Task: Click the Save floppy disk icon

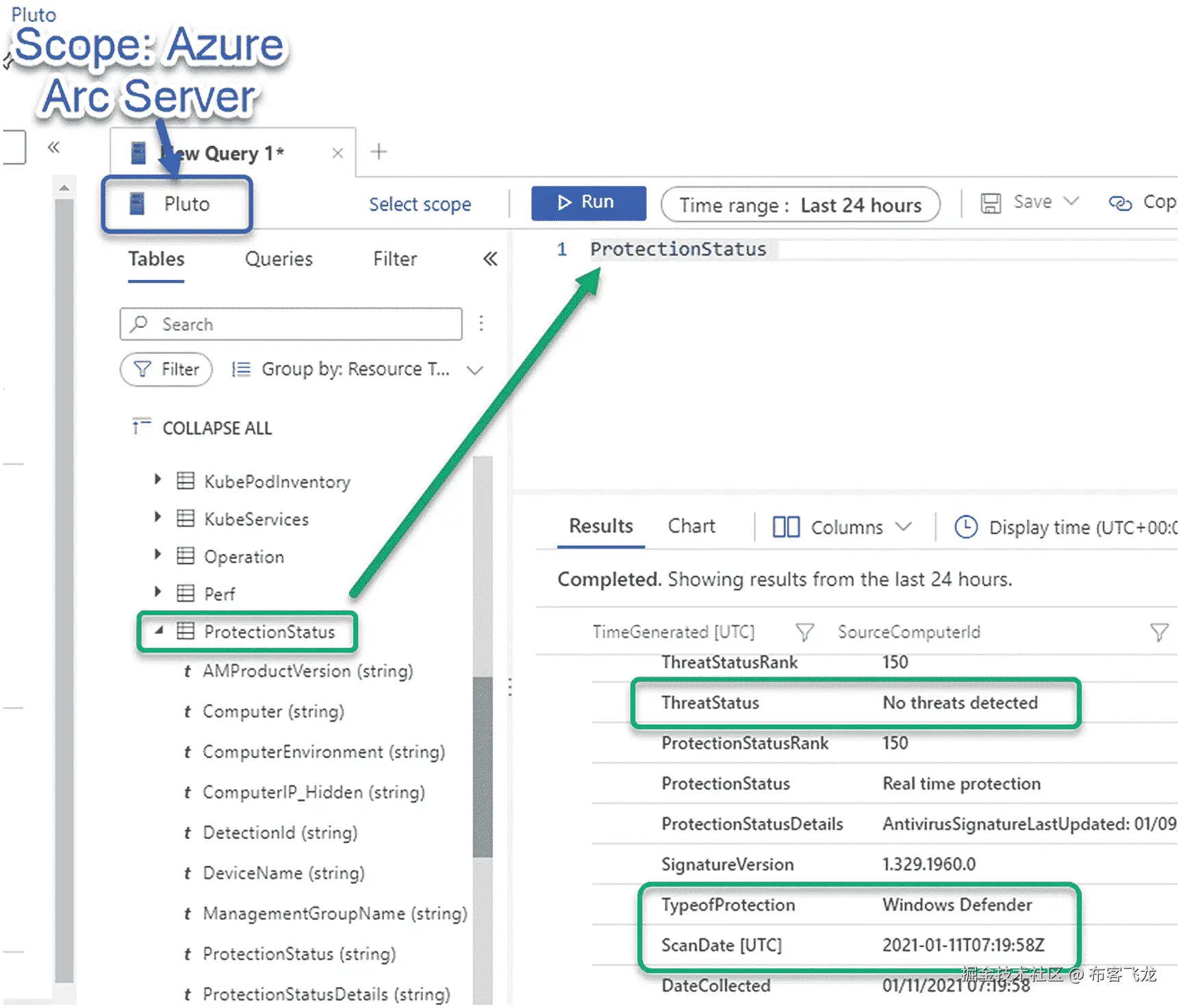Action: click(990, 203)
